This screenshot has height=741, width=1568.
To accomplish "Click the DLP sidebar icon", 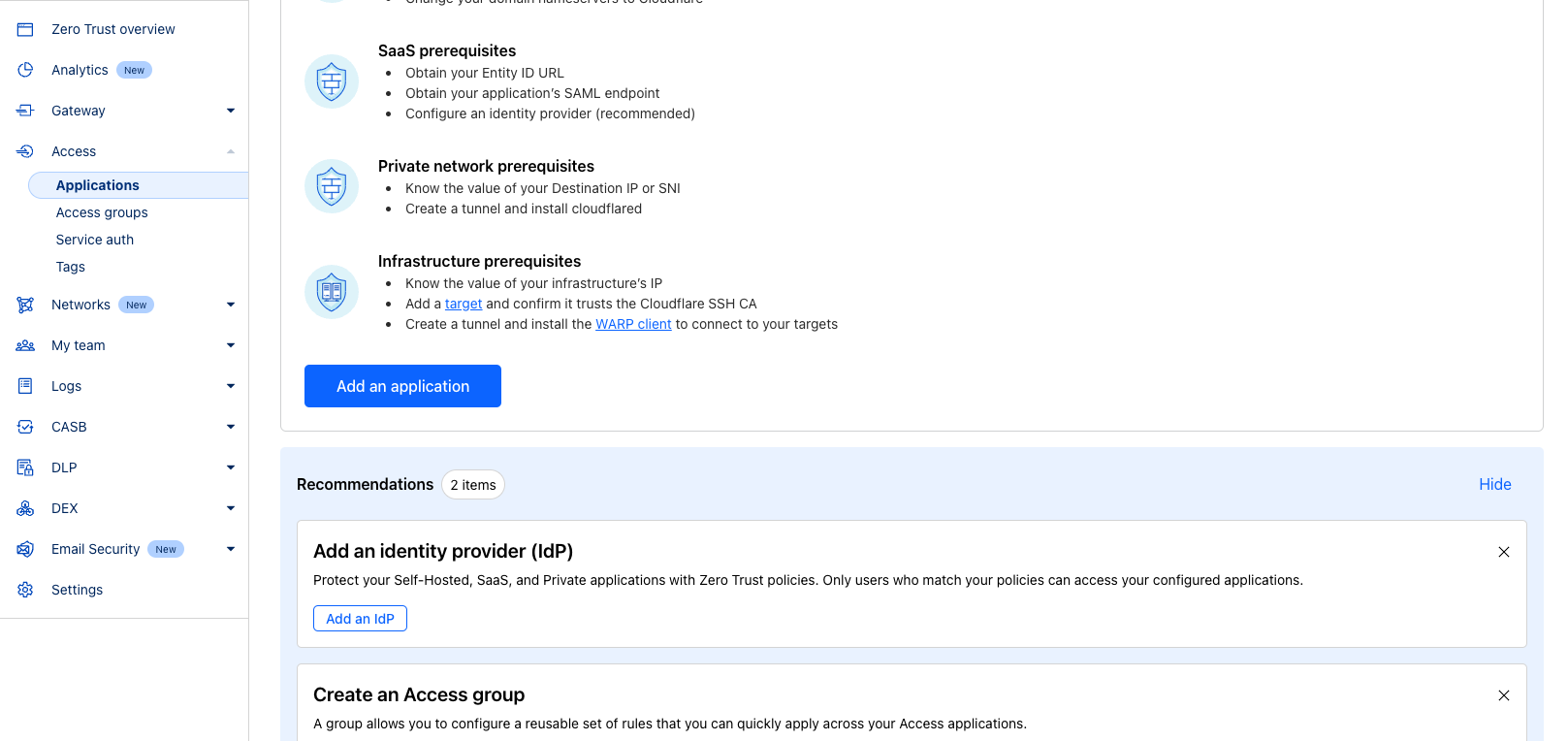I will (25, 467).
